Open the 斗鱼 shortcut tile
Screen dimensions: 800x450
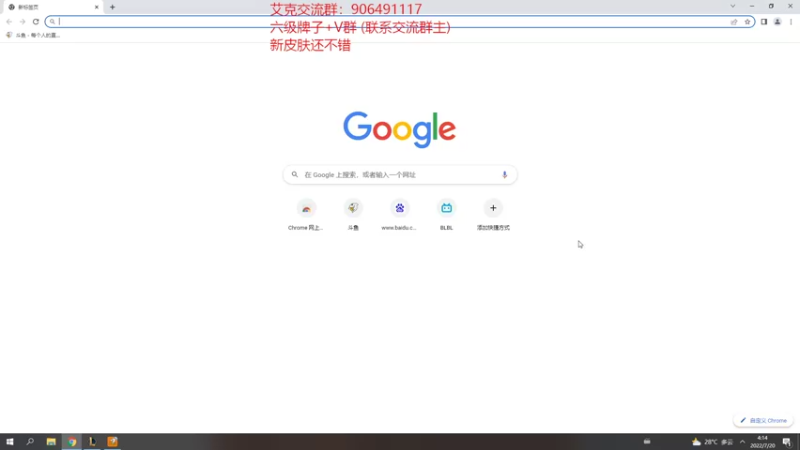[353, 214]
